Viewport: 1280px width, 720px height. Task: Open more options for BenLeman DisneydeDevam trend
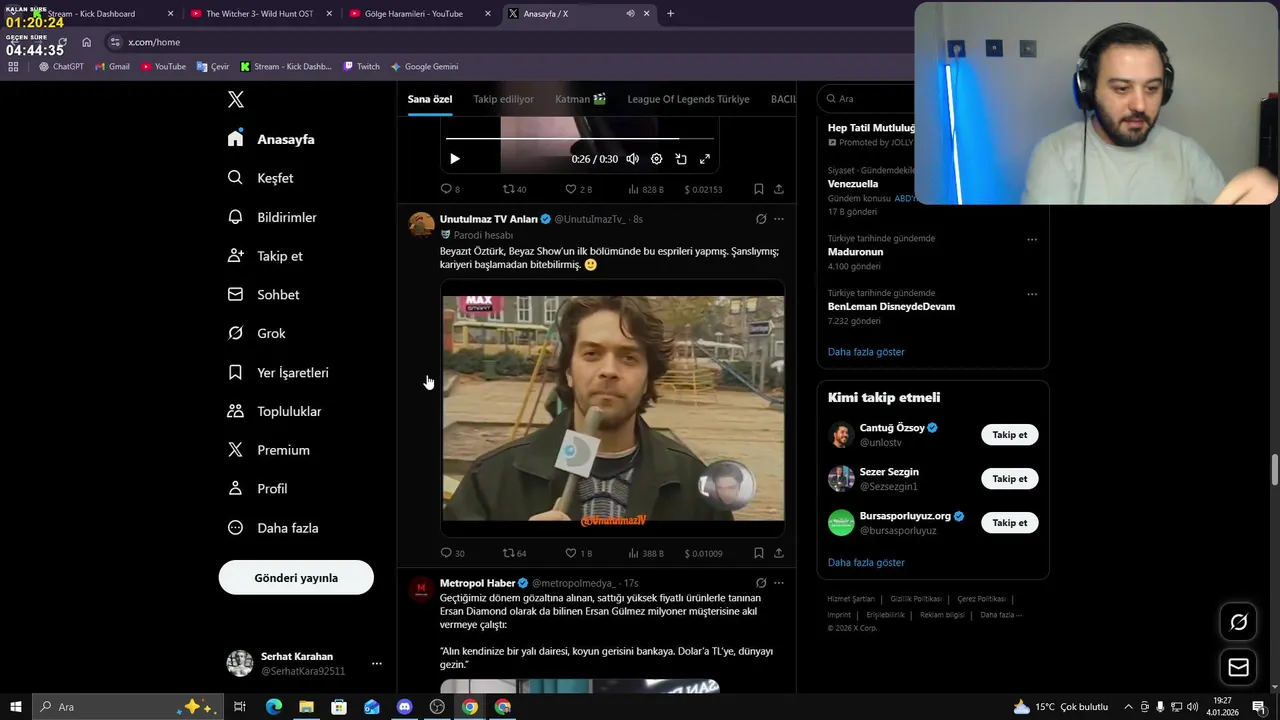(x=1032, y=295)
